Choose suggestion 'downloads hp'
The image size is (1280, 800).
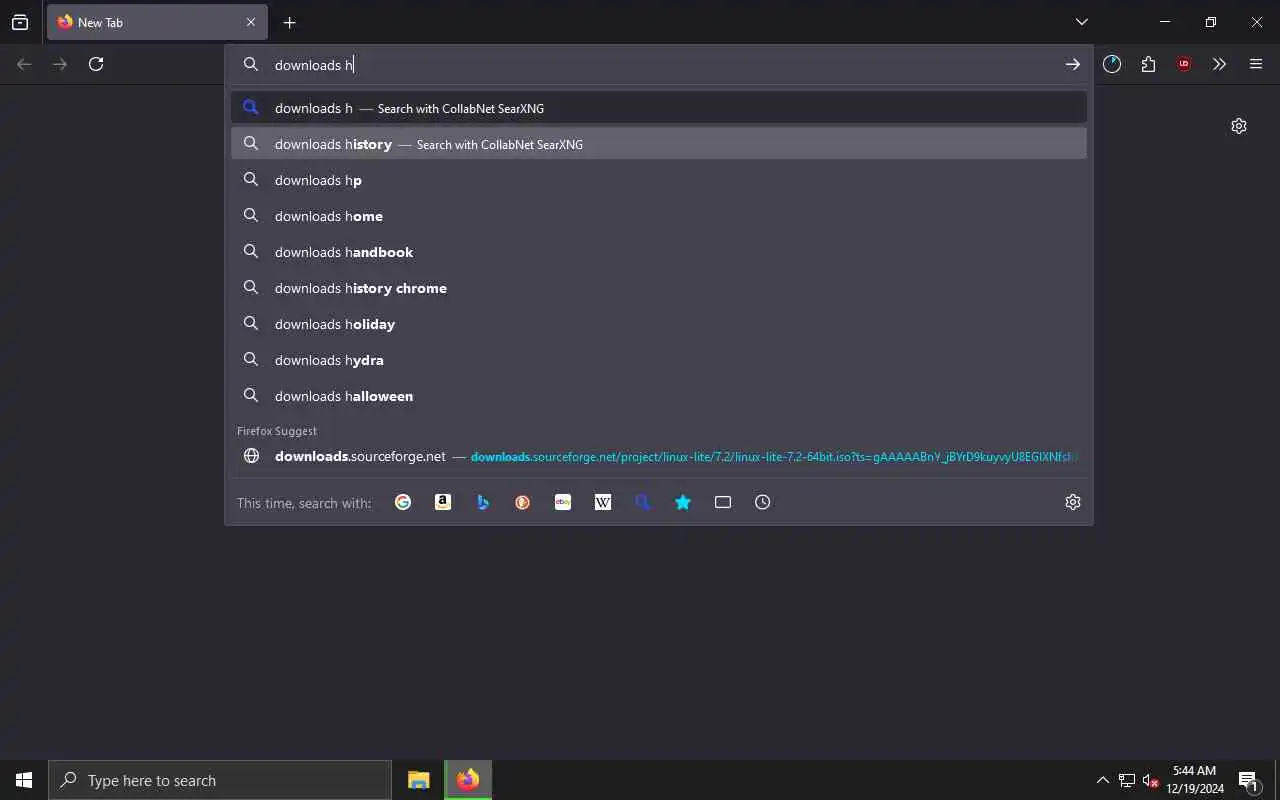659,180
